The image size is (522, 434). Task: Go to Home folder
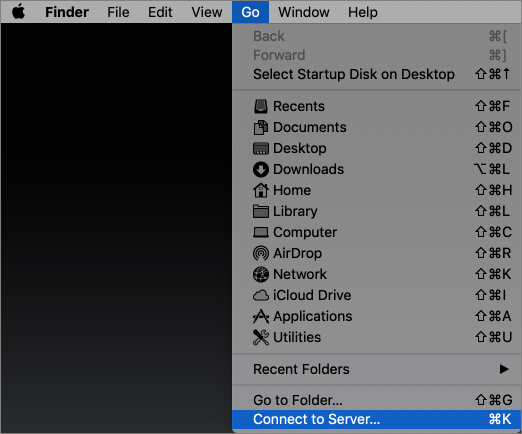[377, 190]
